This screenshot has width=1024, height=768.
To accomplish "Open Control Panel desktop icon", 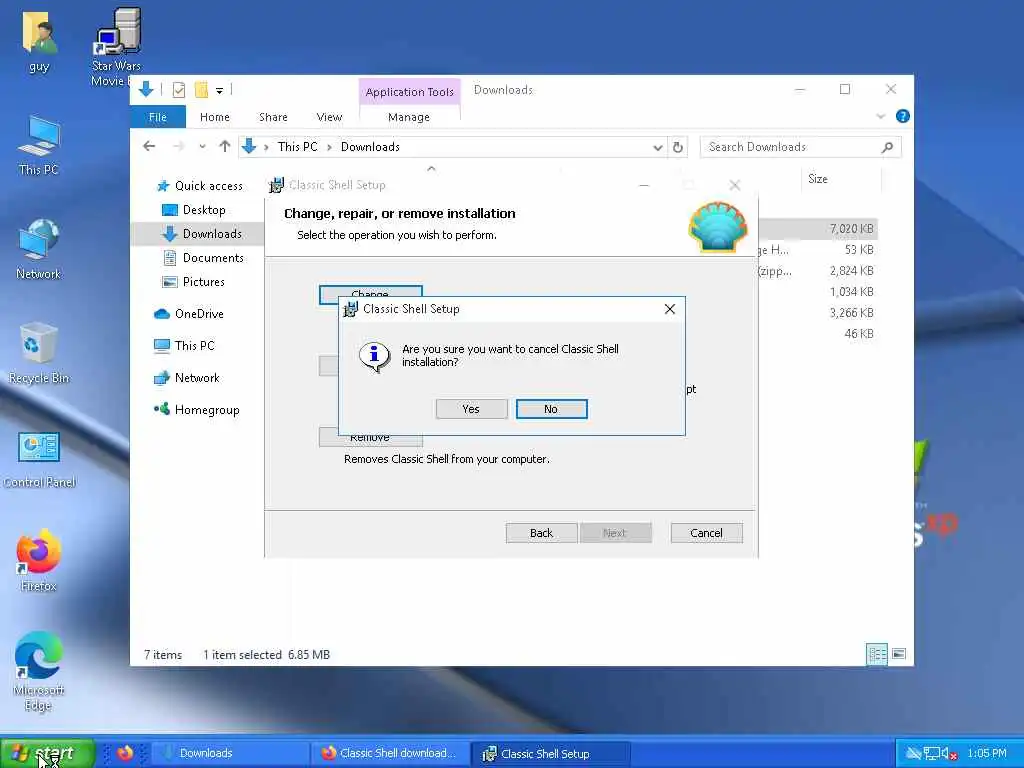I will (39, 459).
